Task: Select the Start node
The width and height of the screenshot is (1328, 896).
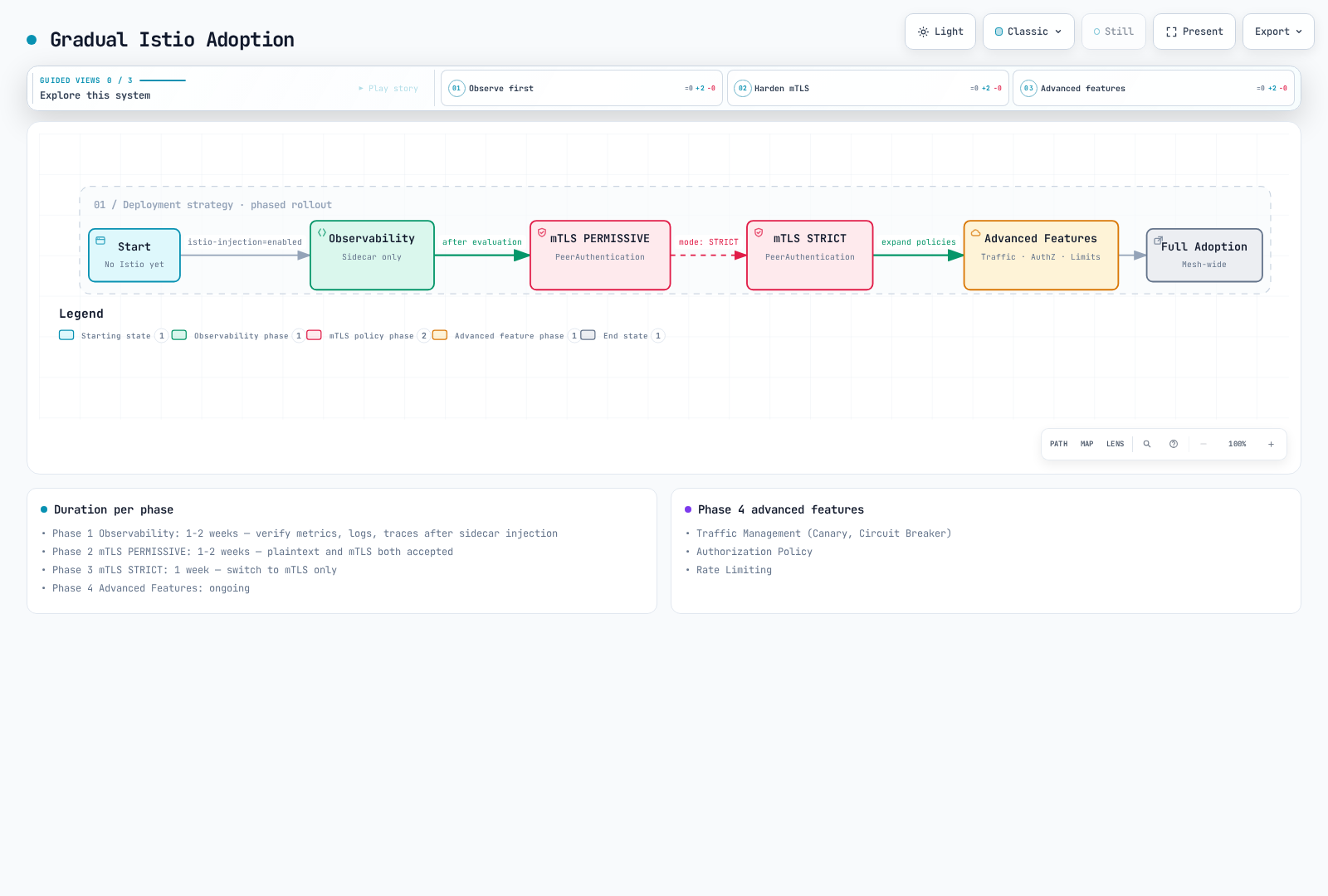Action: tap(134, 255)
